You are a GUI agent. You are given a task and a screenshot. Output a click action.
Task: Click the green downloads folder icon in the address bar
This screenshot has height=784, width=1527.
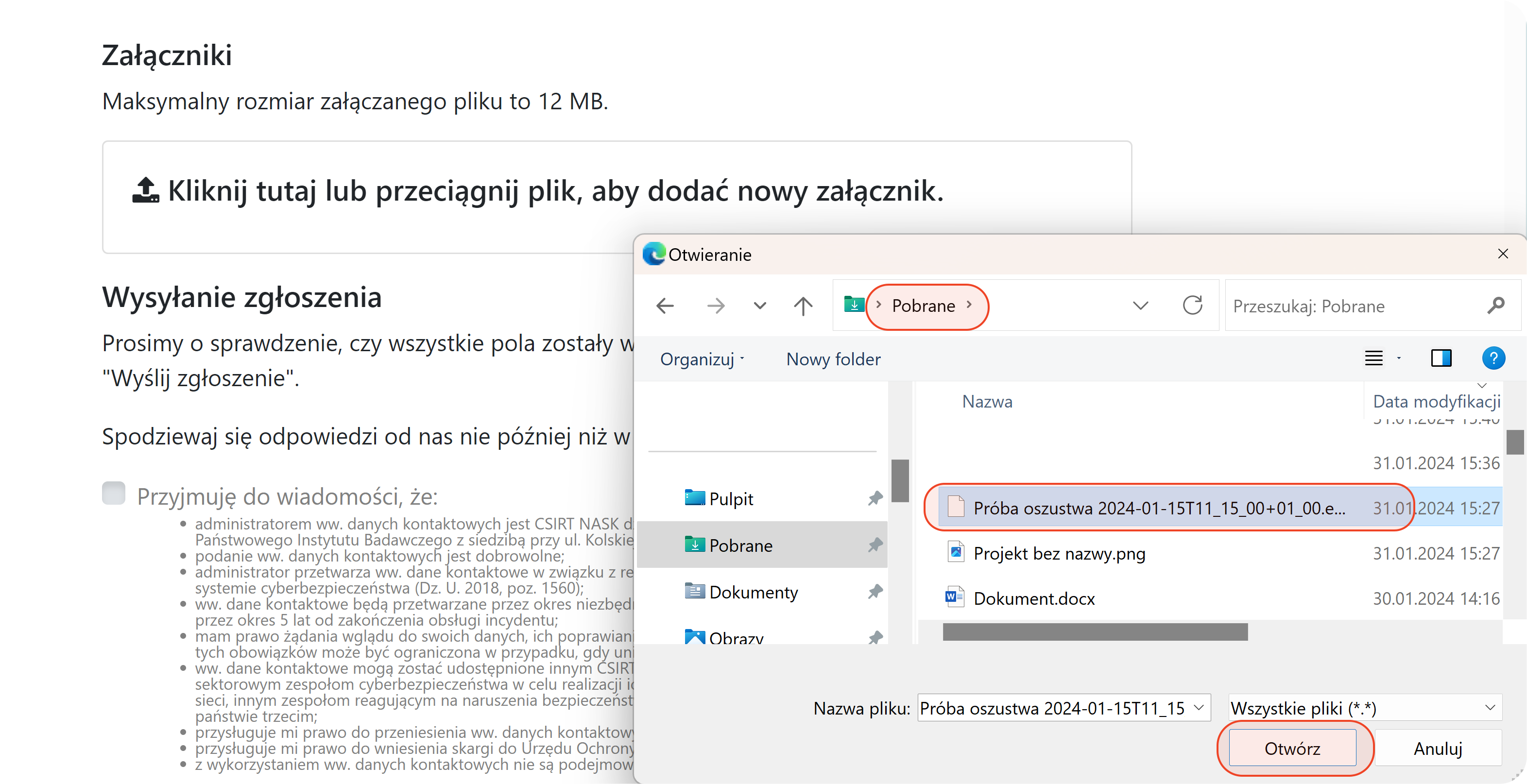(854, 305)
